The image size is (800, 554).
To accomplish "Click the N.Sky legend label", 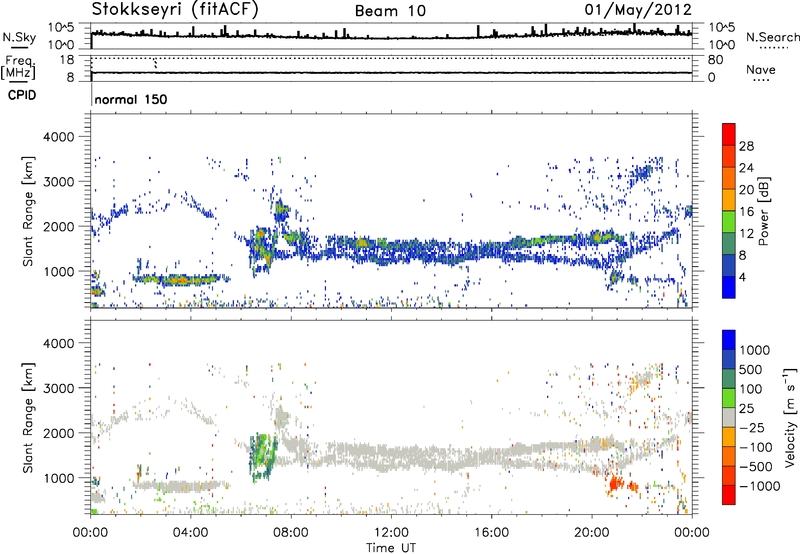I will pyautogui.click(x=19, y=38).
